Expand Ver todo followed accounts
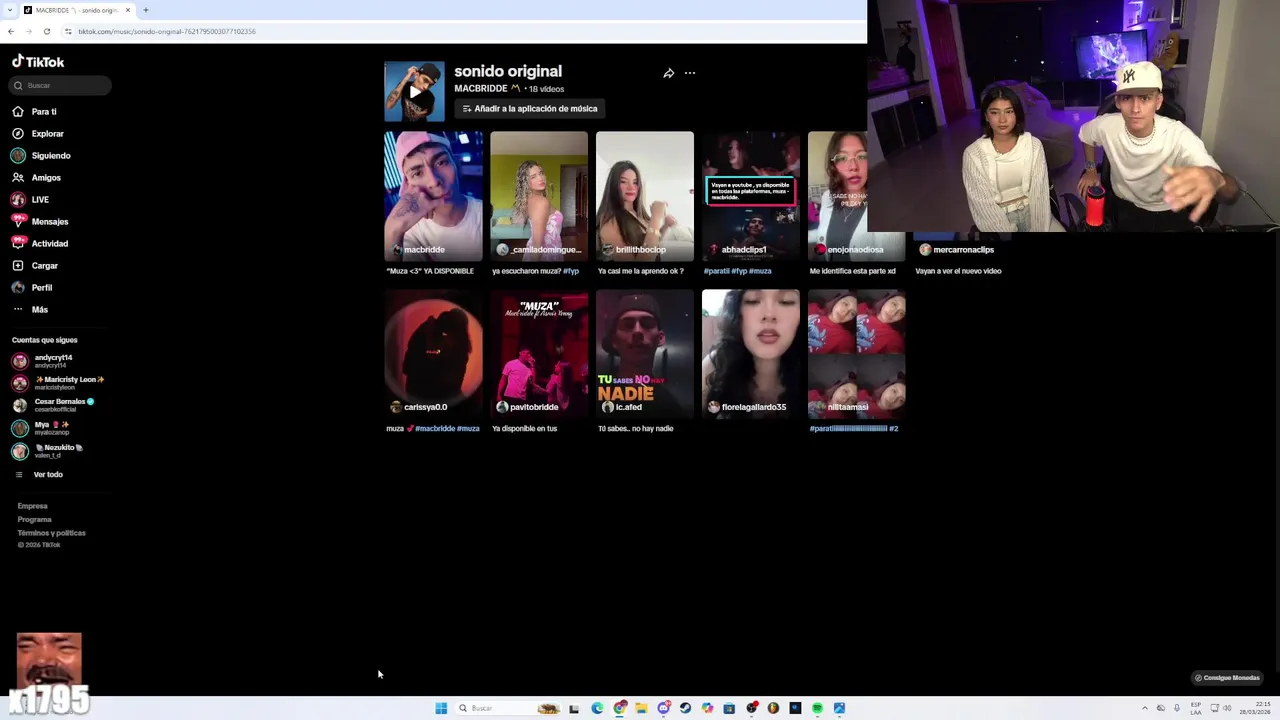The width and height of the screenshot is (1280, 720). tap(40, 475)
